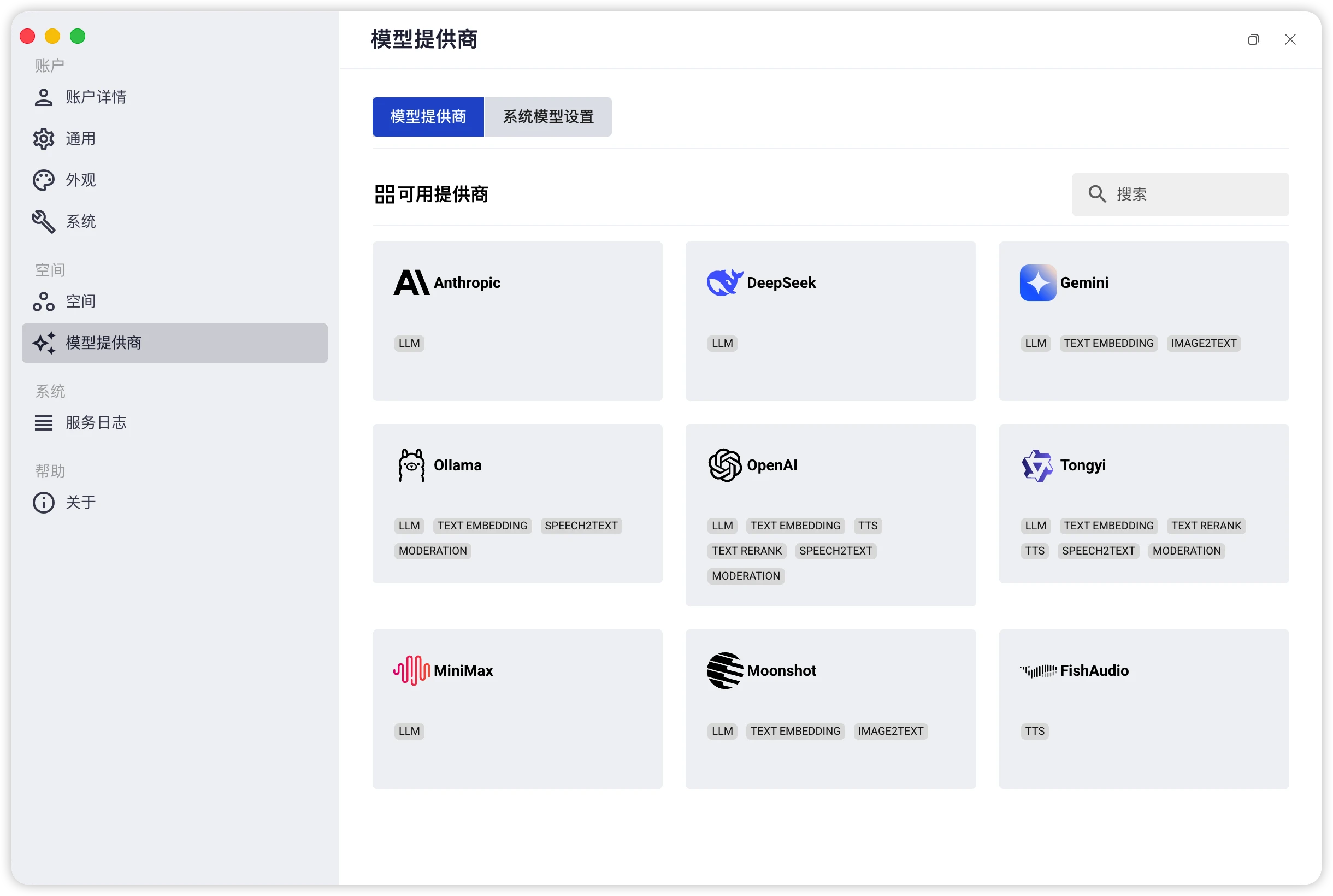Screen dimensions: 1333x896
Task: Click the About info icon
Action: (43, 503)
